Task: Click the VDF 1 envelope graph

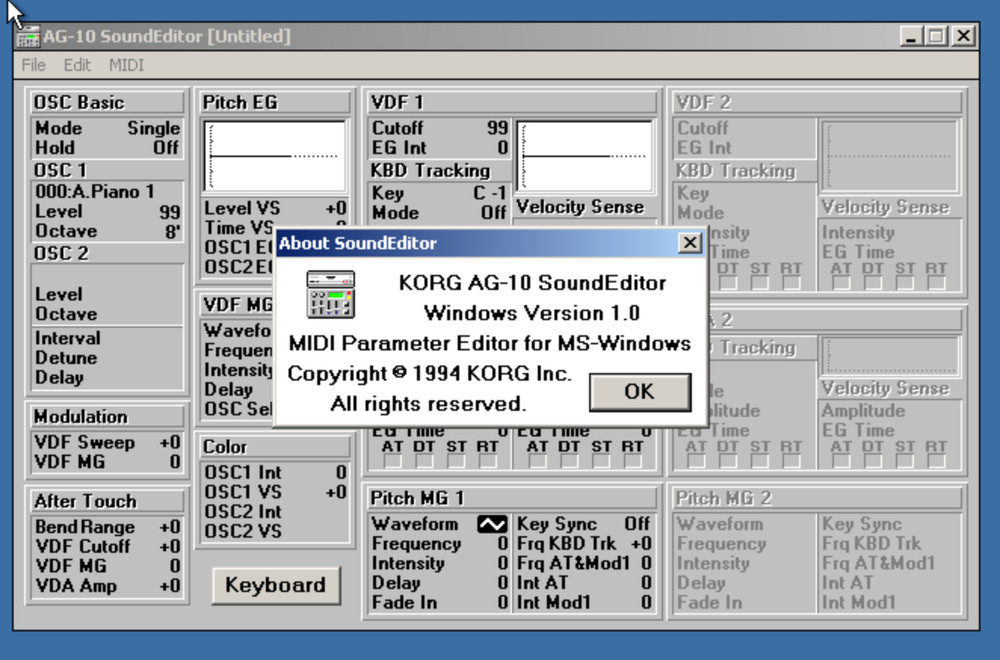Action: [585, 157]
